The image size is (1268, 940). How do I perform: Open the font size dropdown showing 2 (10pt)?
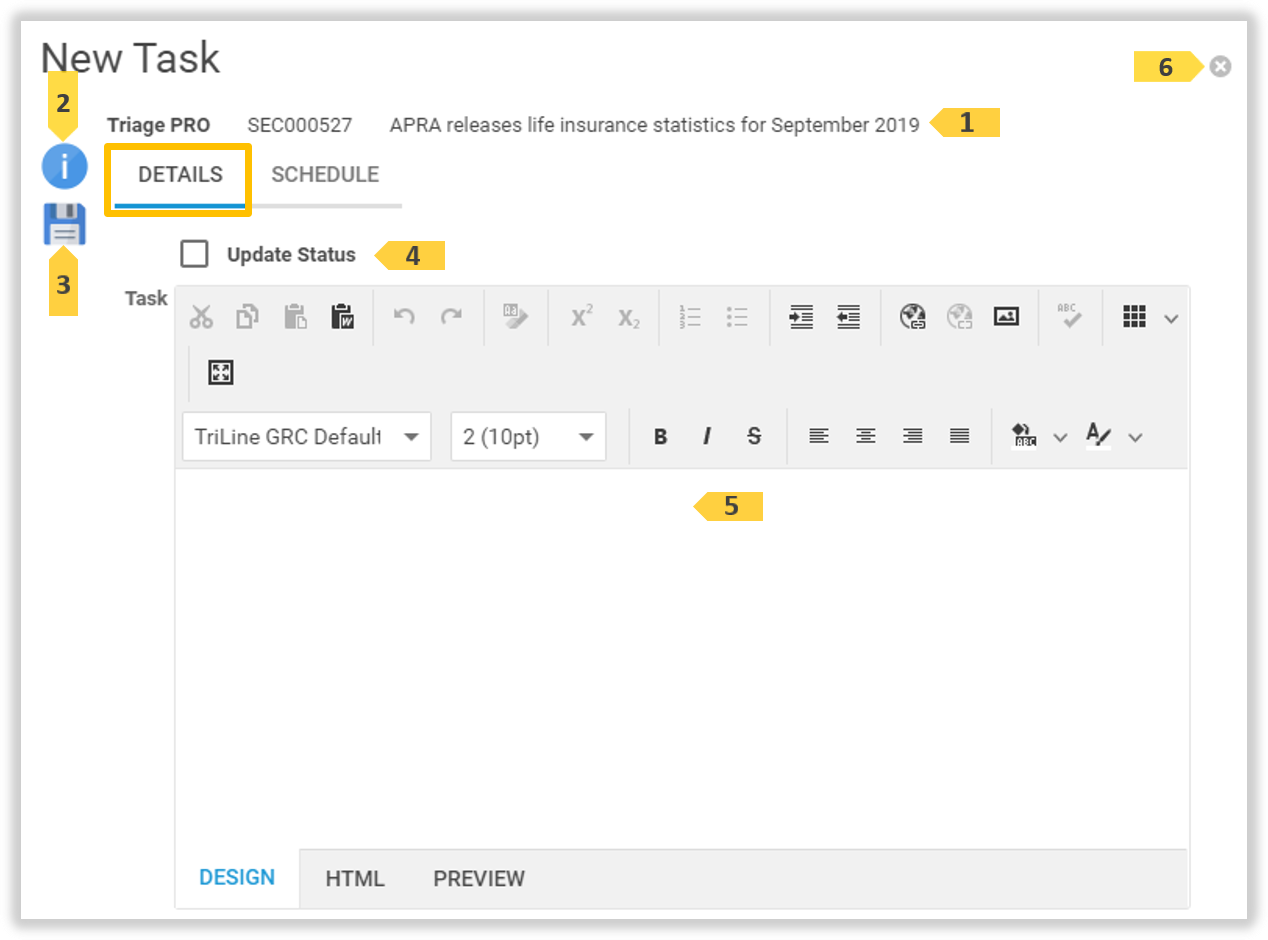pos(528,436)
